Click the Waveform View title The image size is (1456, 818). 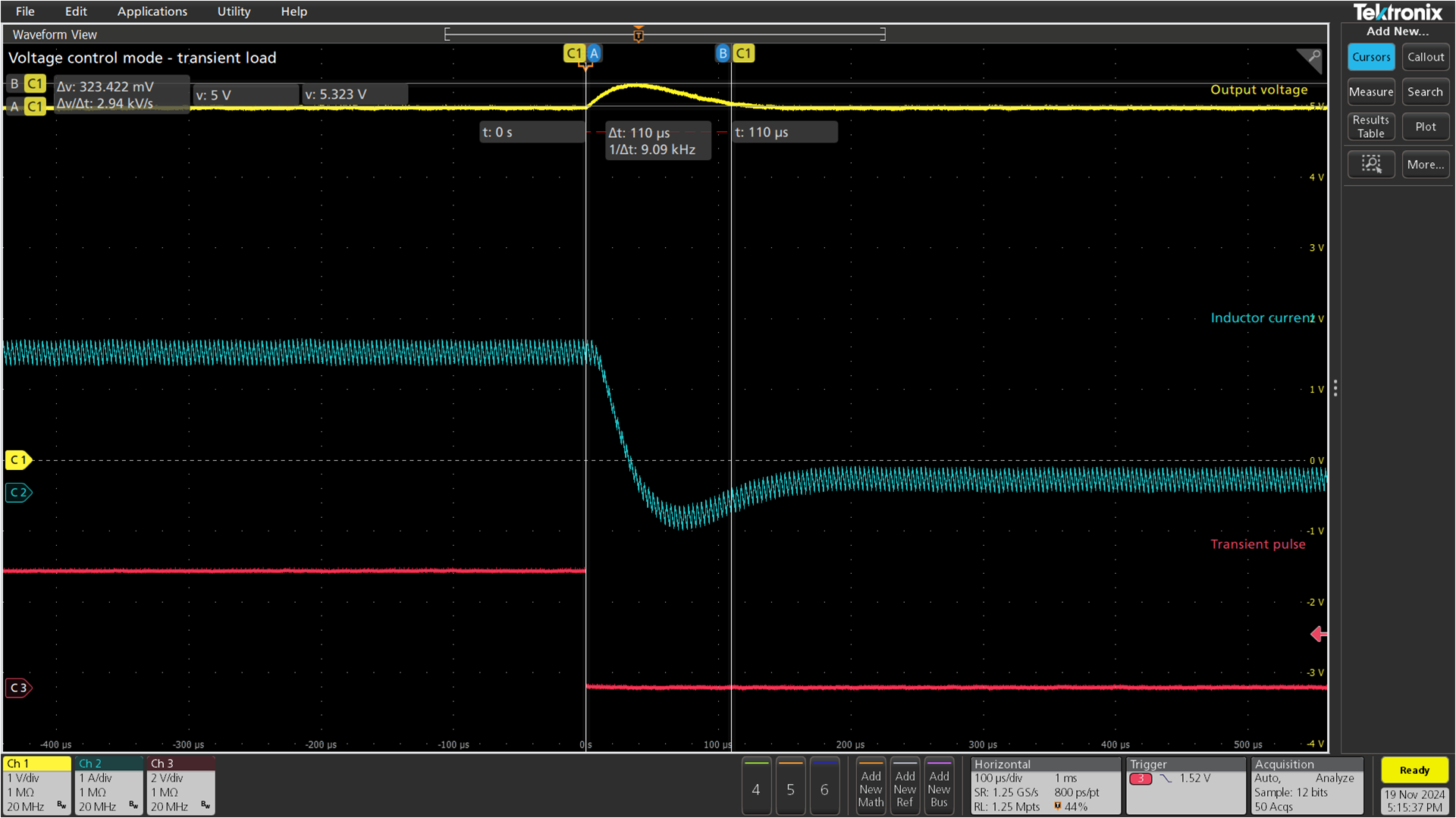click(x=55, y=34)
